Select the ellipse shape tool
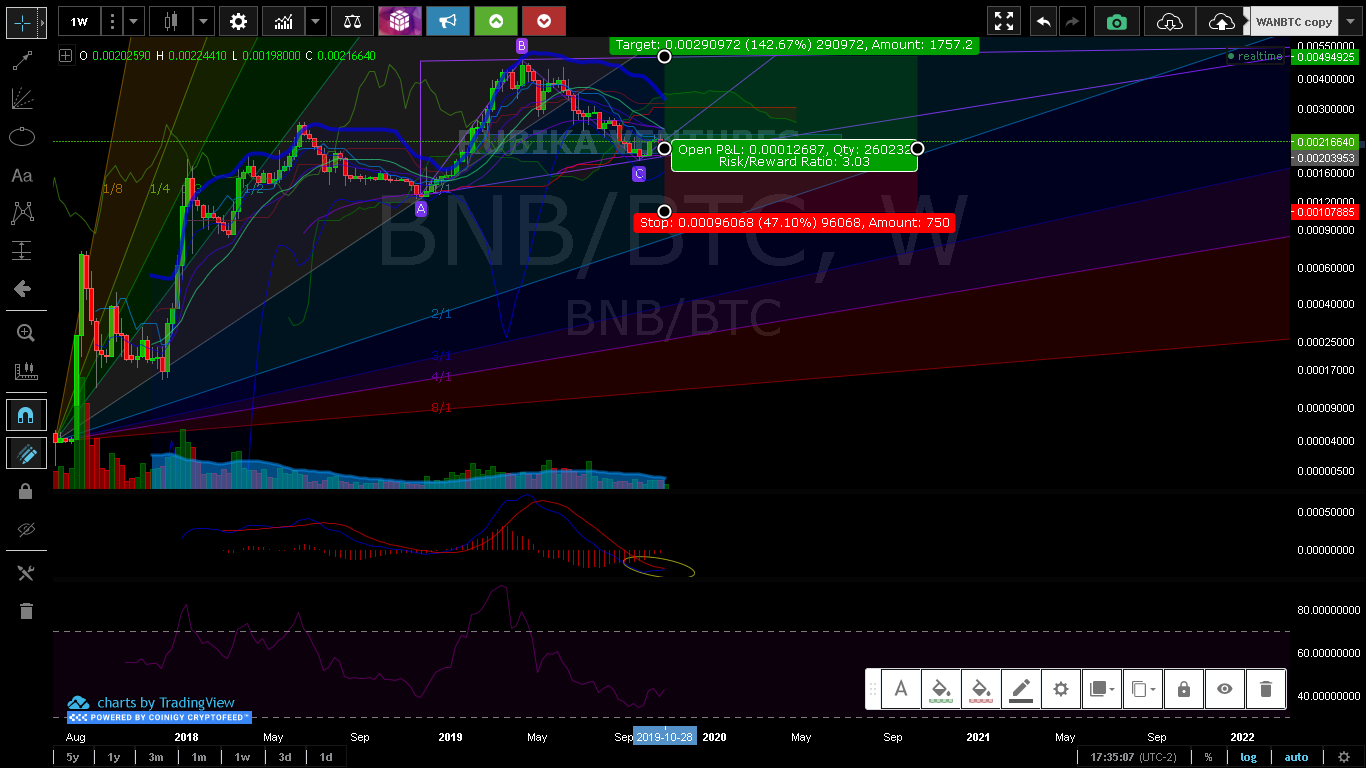 click(x=22, y=137)
